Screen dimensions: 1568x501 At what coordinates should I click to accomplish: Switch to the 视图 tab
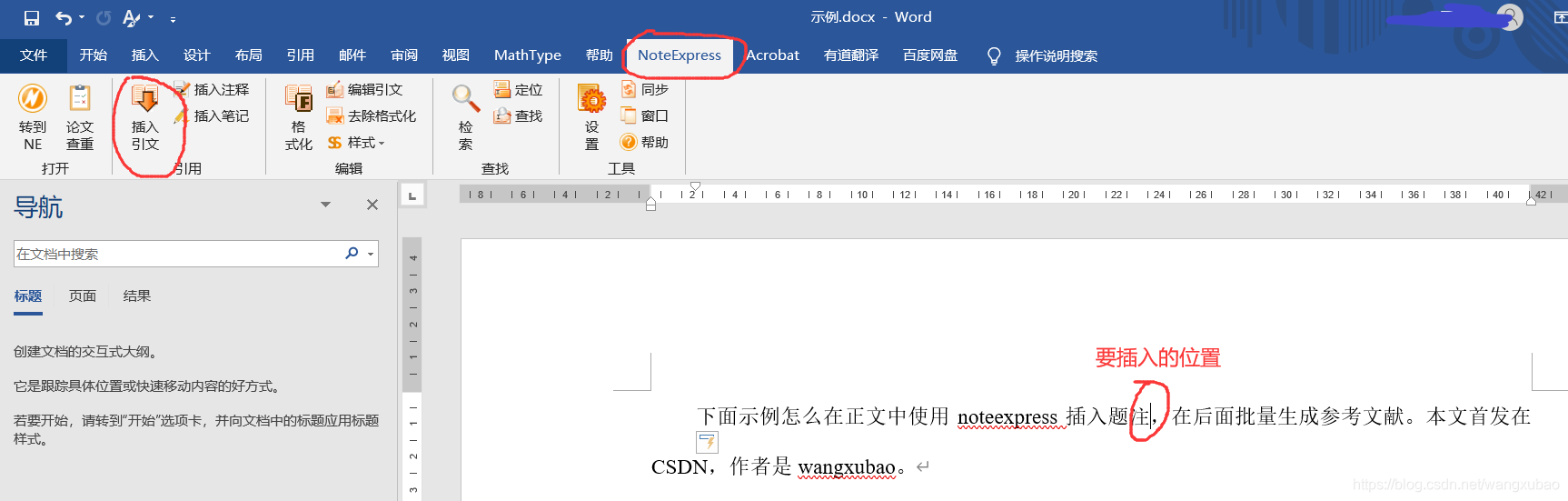[x=456, y=55]
